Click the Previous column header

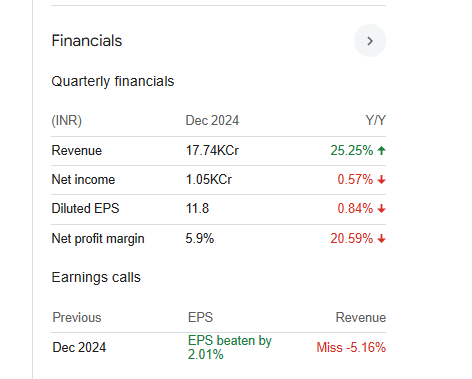pos(77,318)
